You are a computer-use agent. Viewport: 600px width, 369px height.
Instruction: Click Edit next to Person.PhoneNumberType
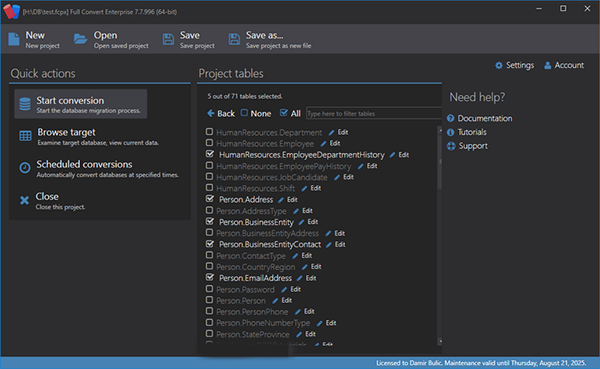(331, 323)
